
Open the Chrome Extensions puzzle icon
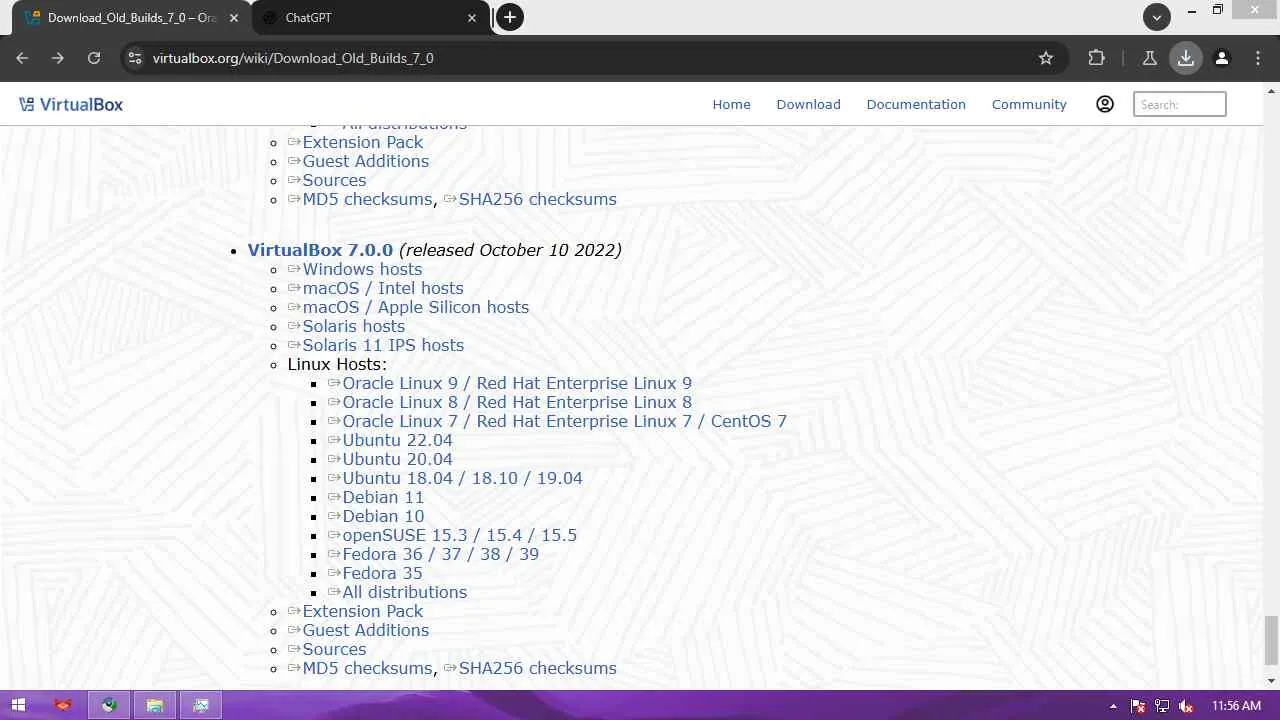[x=1097, y=58]
